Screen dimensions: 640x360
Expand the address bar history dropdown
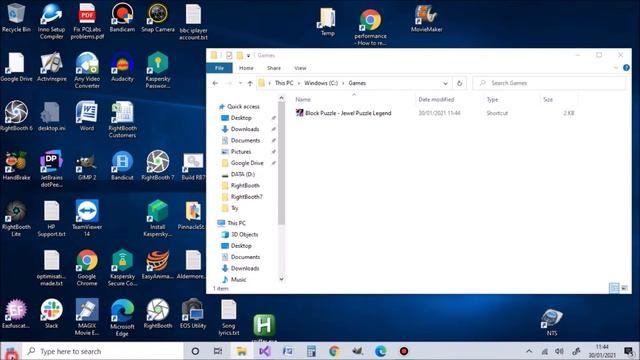[445, 83]
